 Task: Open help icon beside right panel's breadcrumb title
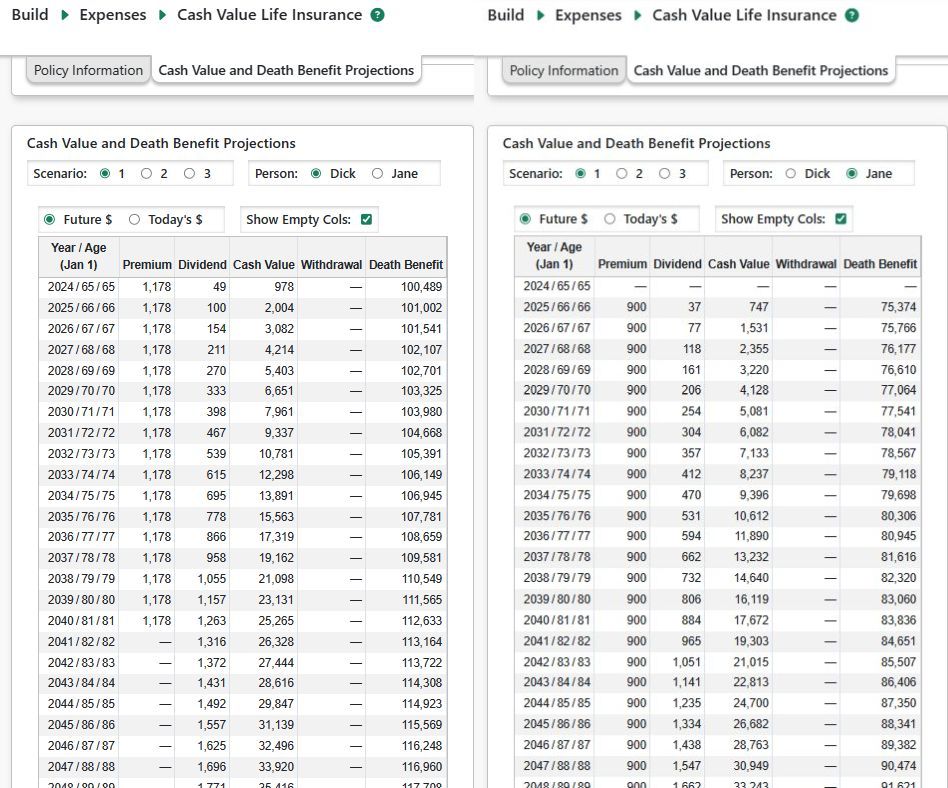[852, 16]
